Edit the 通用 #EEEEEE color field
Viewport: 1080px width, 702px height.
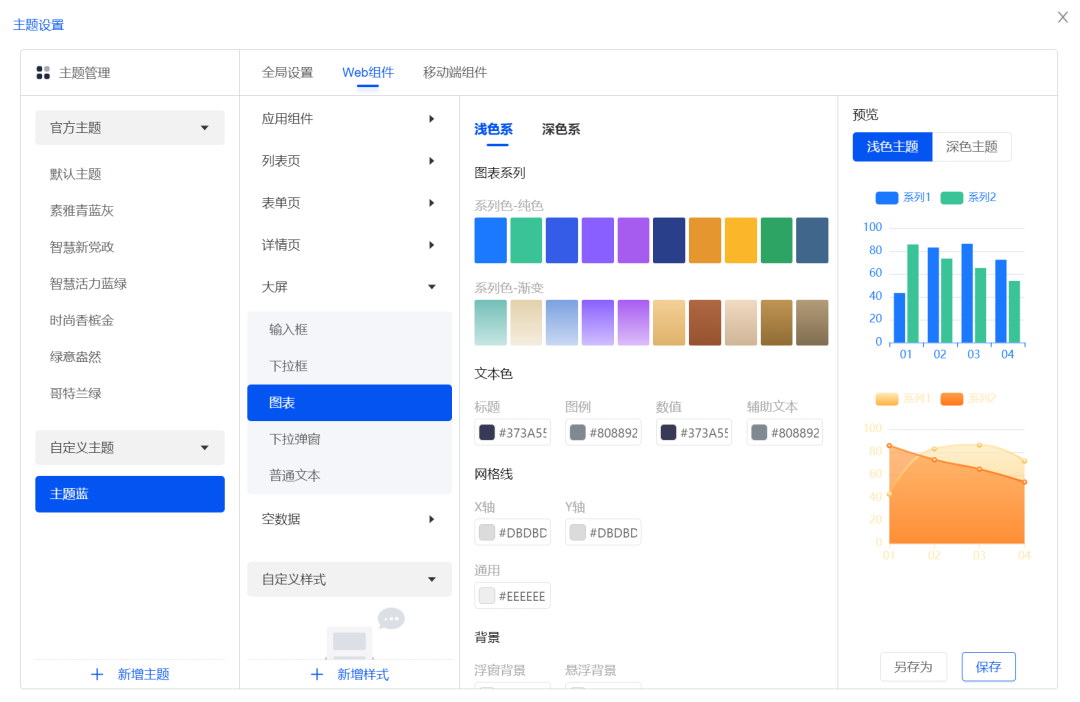pos(512,596)
